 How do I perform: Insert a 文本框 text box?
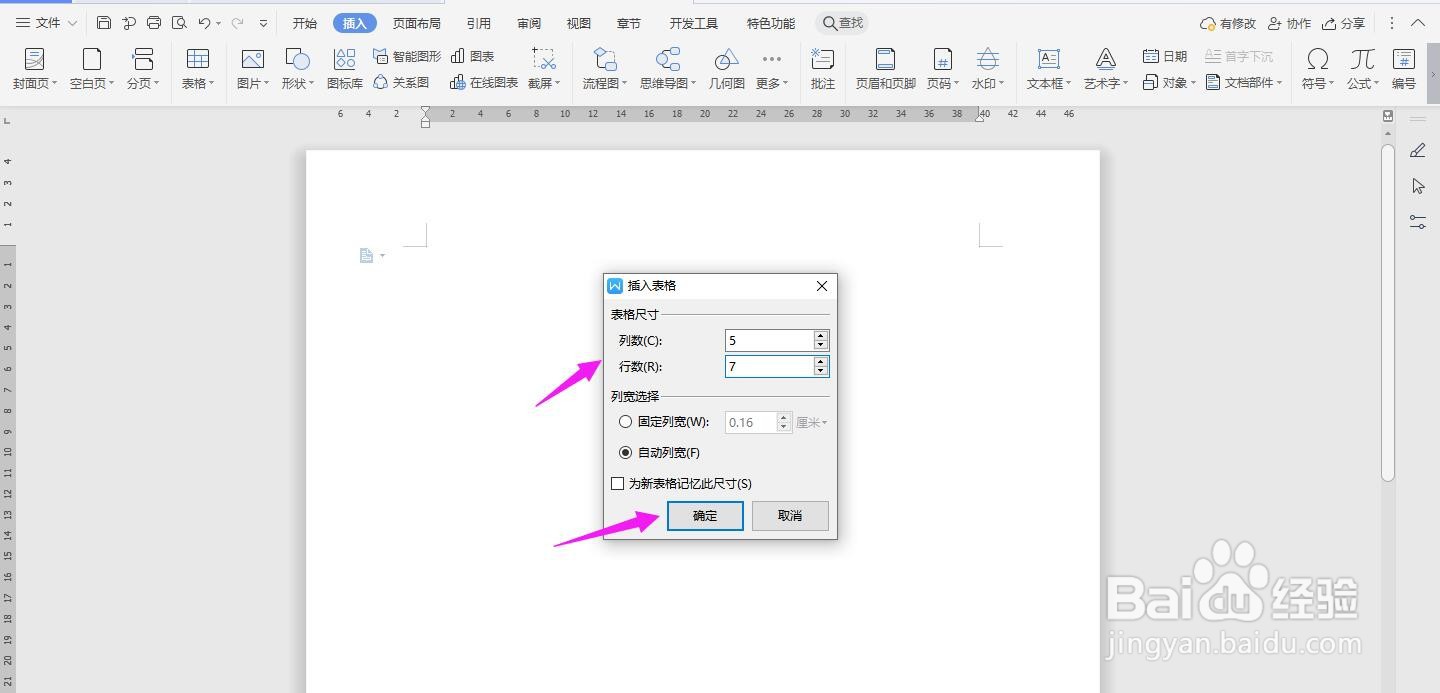[1049, 69]
